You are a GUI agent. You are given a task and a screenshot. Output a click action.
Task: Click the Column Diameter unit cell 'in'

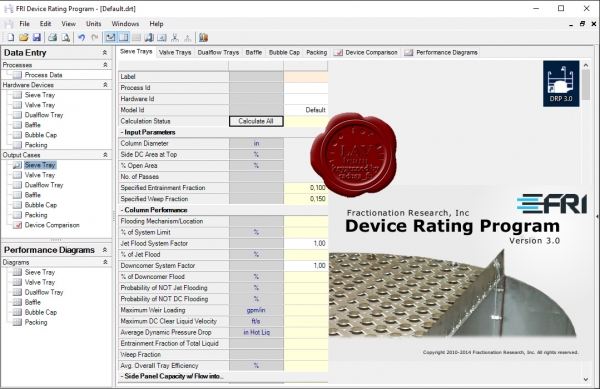tap(256, 143)
